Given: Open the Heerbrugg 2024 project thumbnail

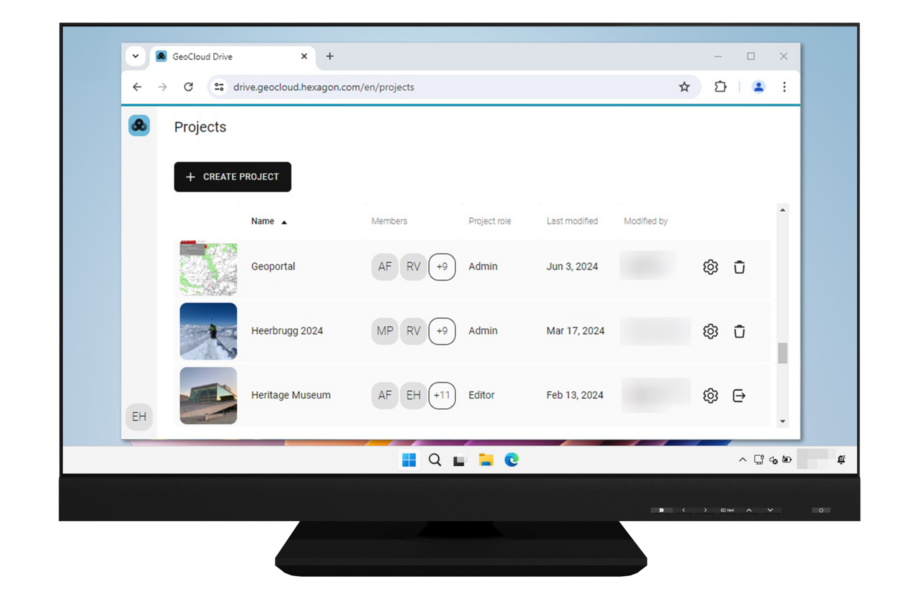Looking at the screenshot, I should pyautogui.click(x=208, y=331).
